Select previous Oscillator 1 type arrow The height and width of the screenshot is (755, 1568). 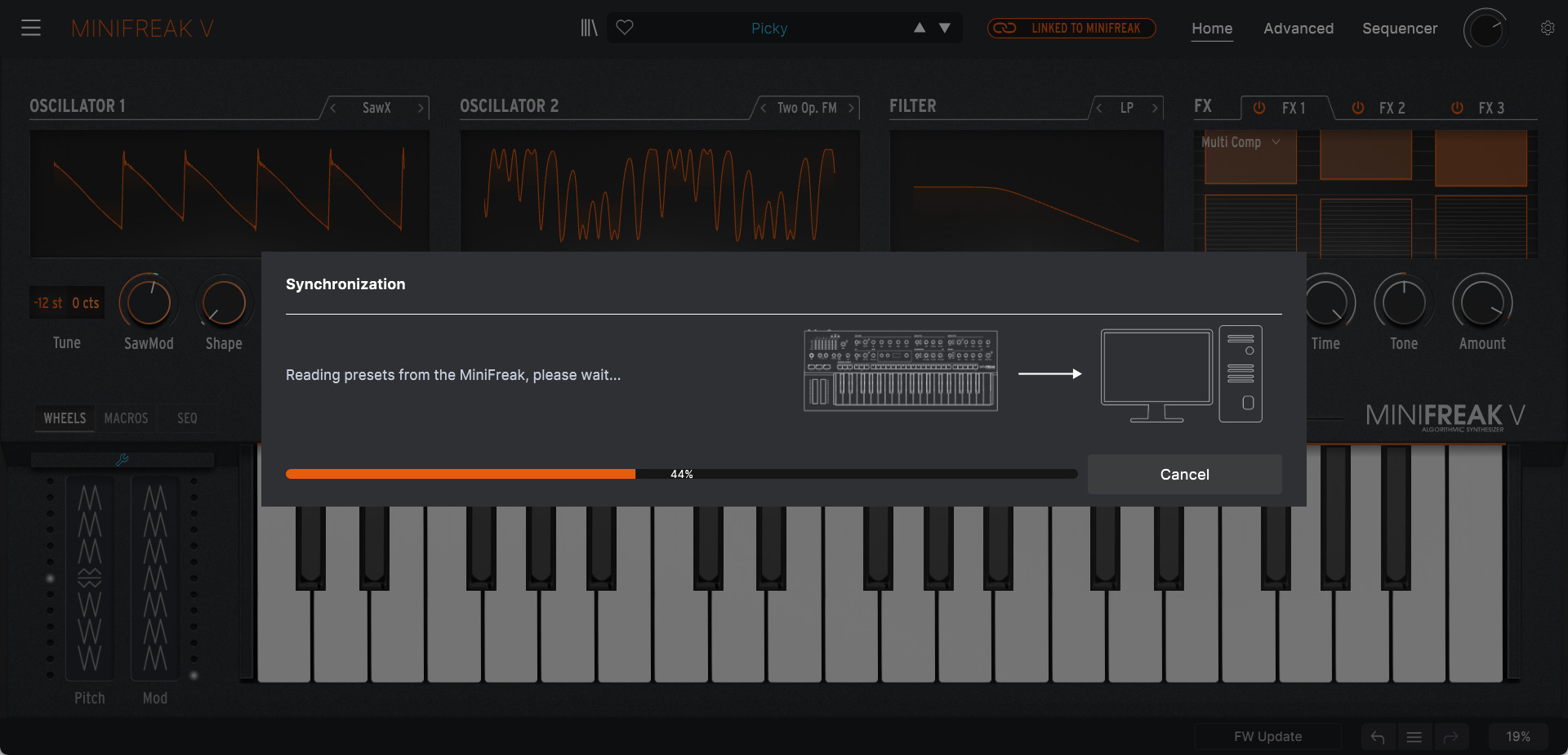(x=333, y=108)
